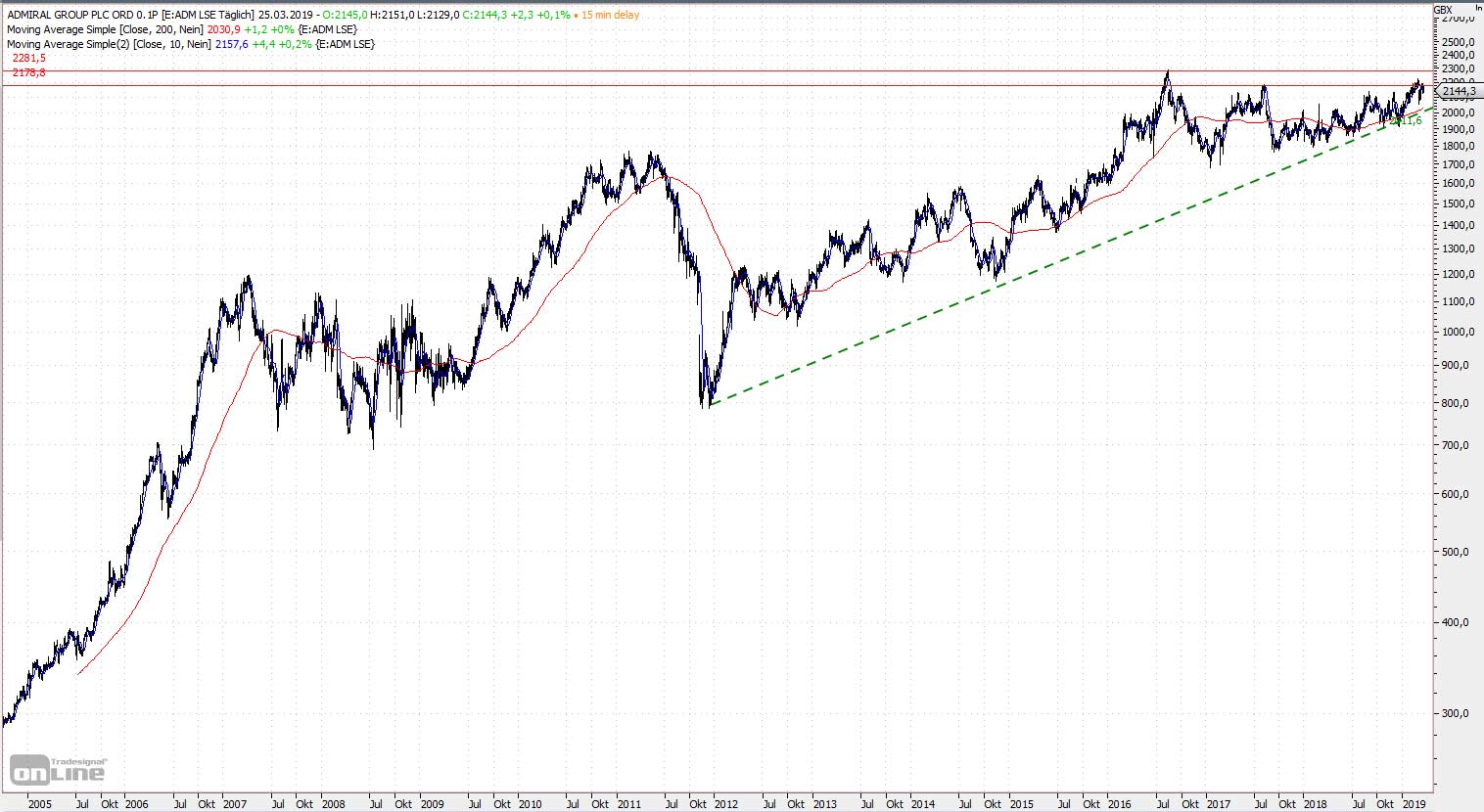The height and width of the screenshot is (812, 1484).
Task: Click the red 2281,5 horizontal line label
Action: 28,59
